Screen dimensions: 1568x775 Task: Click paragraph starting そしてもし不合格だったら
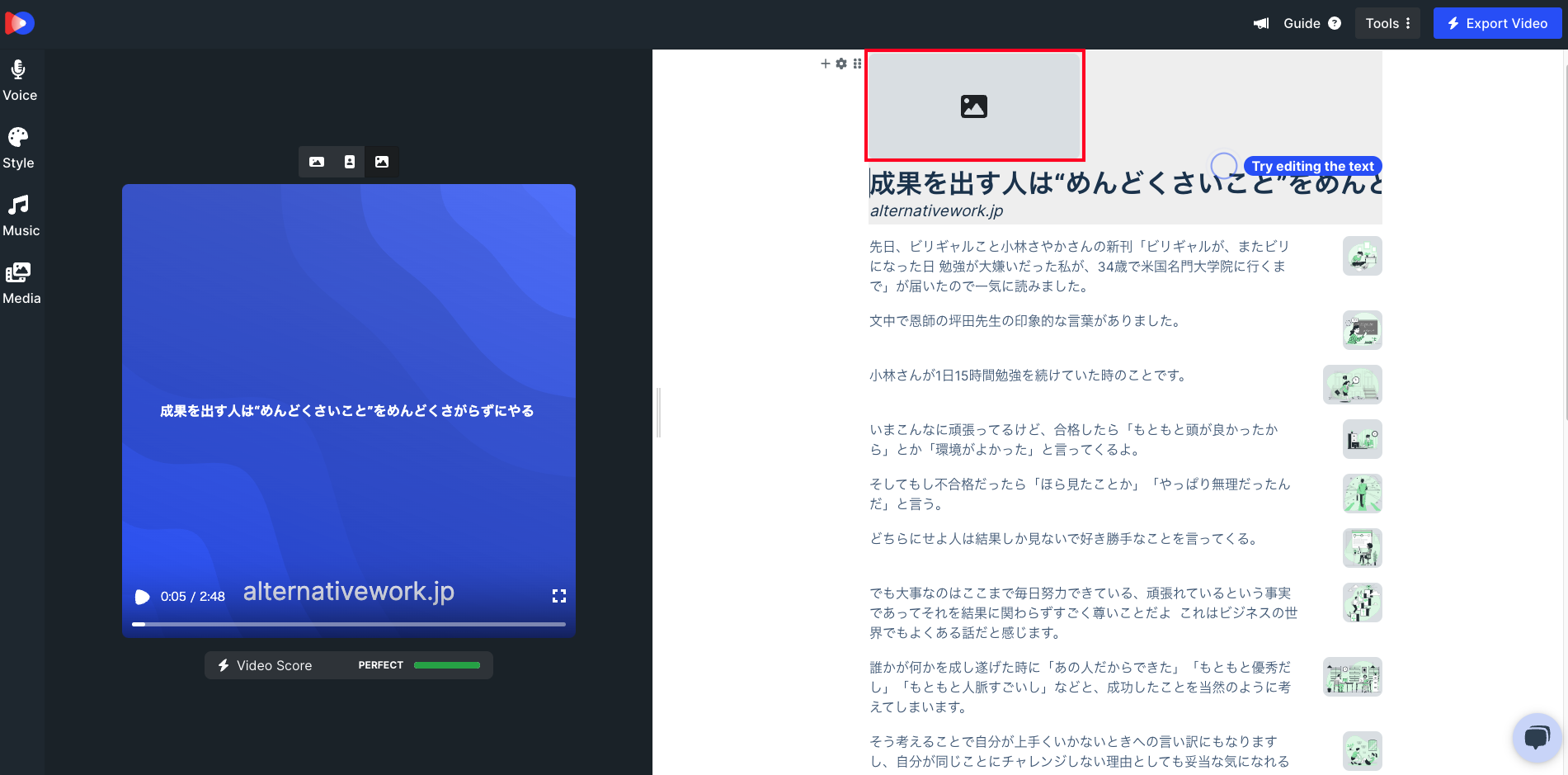click(x=1080, y=494)
